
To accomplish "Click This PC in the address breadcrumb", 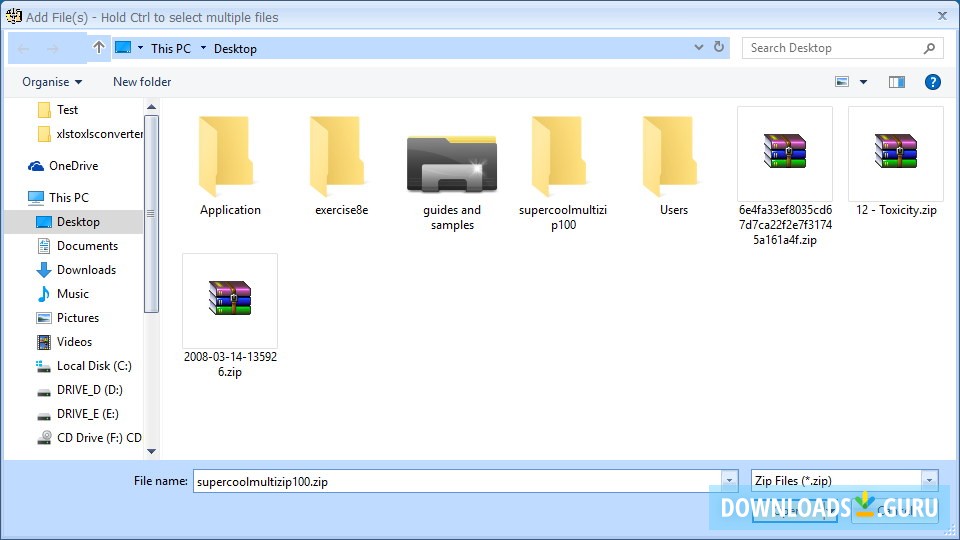I will 171,48.
